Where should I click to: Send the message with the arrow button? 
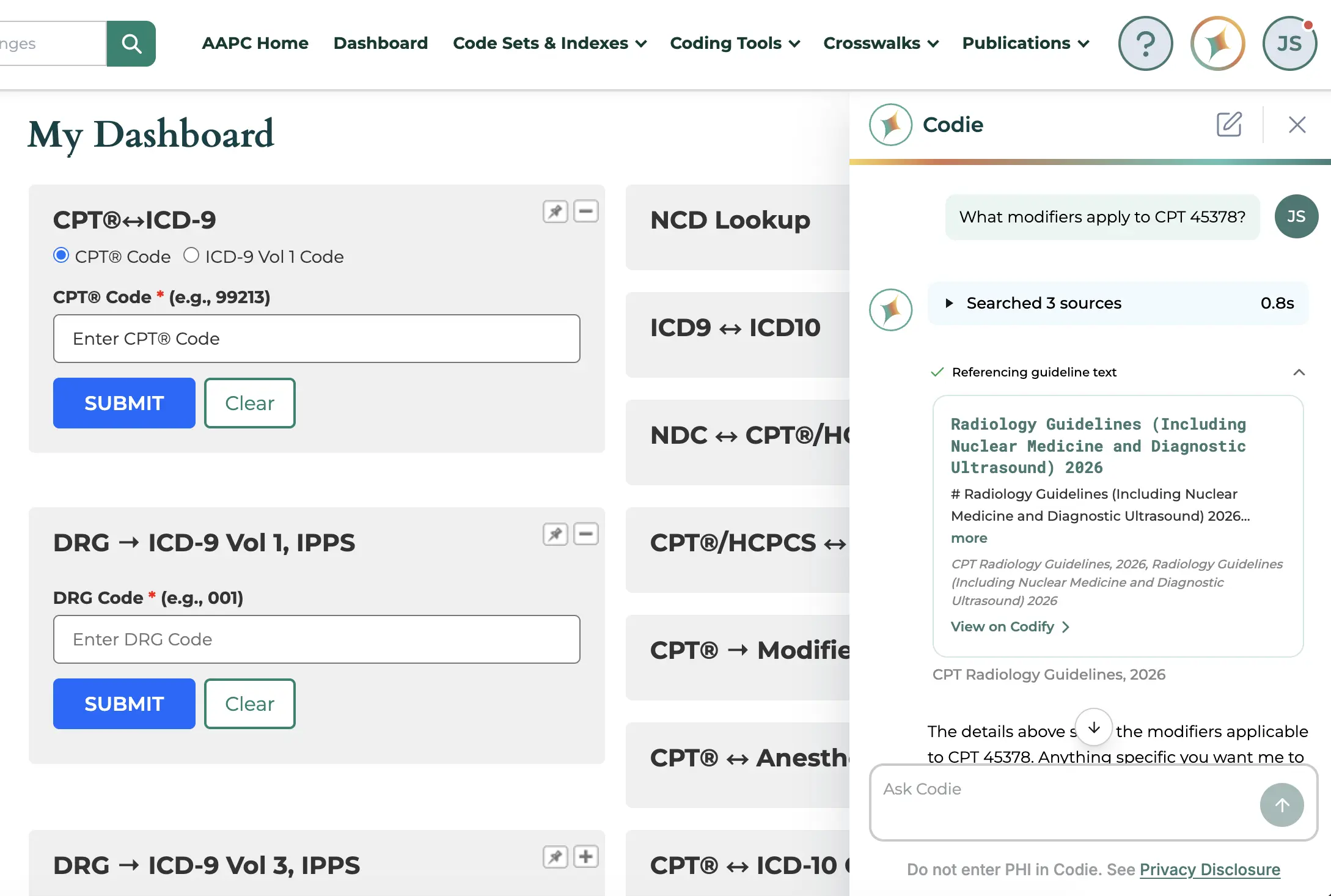point(1281,805)
